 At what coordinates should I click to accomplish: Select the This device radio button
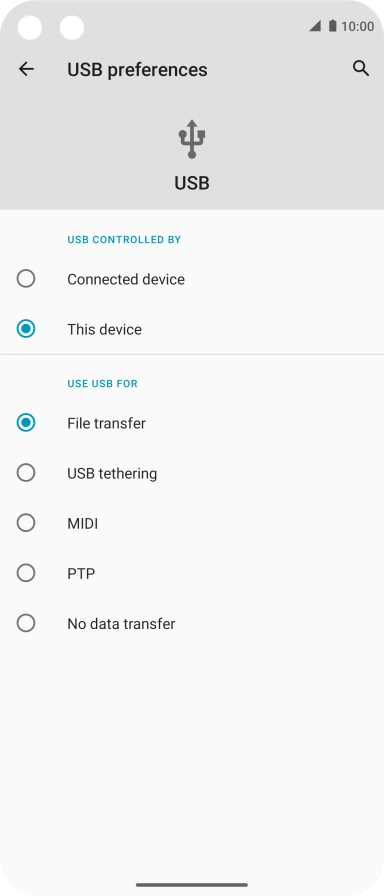(x=26, y=329)
